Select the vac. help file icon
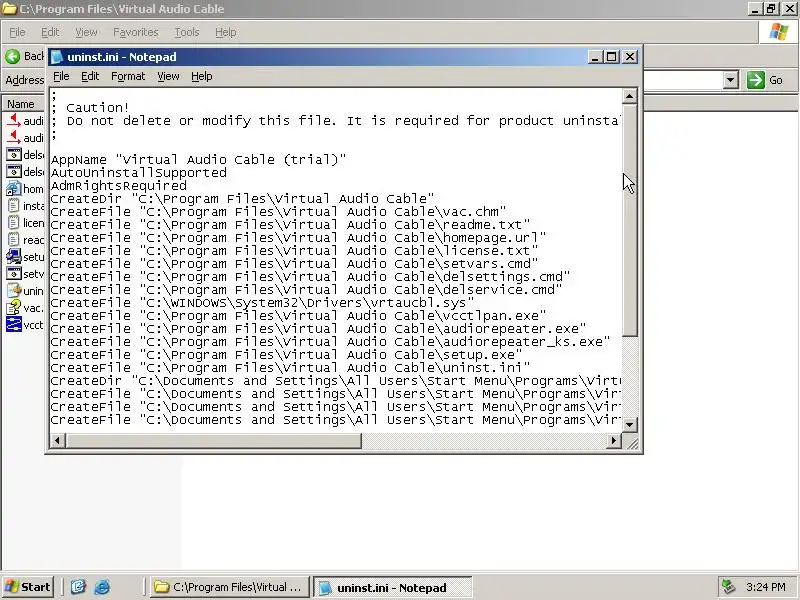The image size is (800, 600). 14,308
